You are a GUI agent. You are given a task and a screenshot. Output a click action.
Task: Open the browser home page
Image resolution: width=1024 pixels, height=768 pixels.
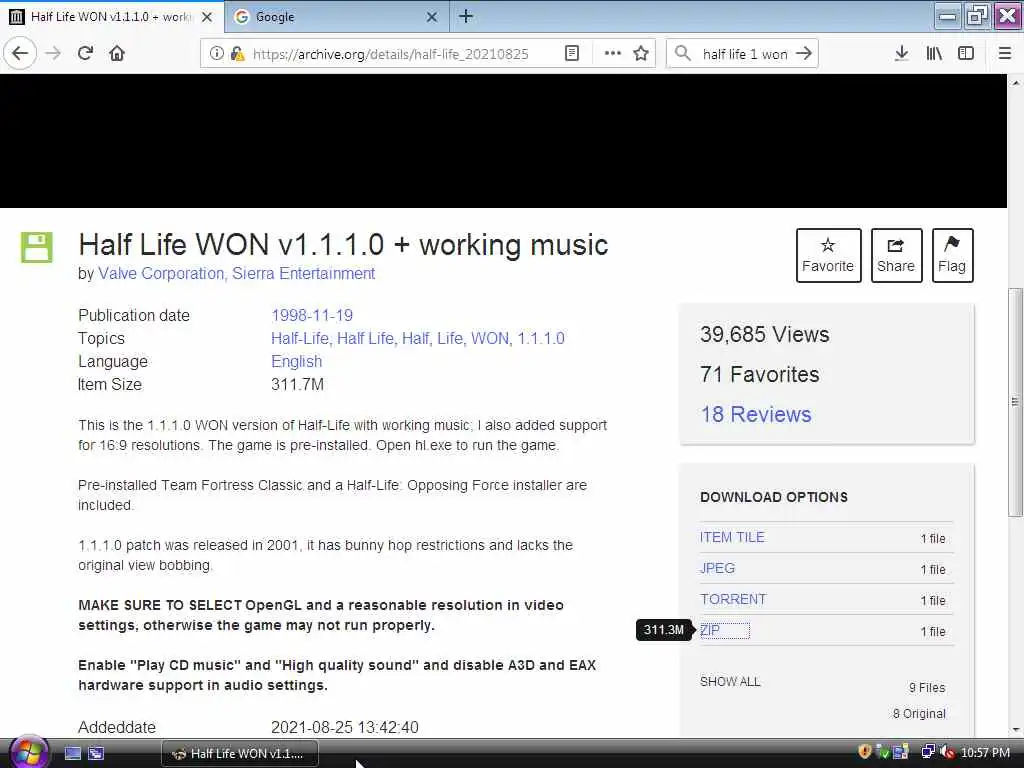[x=117, y=54]
